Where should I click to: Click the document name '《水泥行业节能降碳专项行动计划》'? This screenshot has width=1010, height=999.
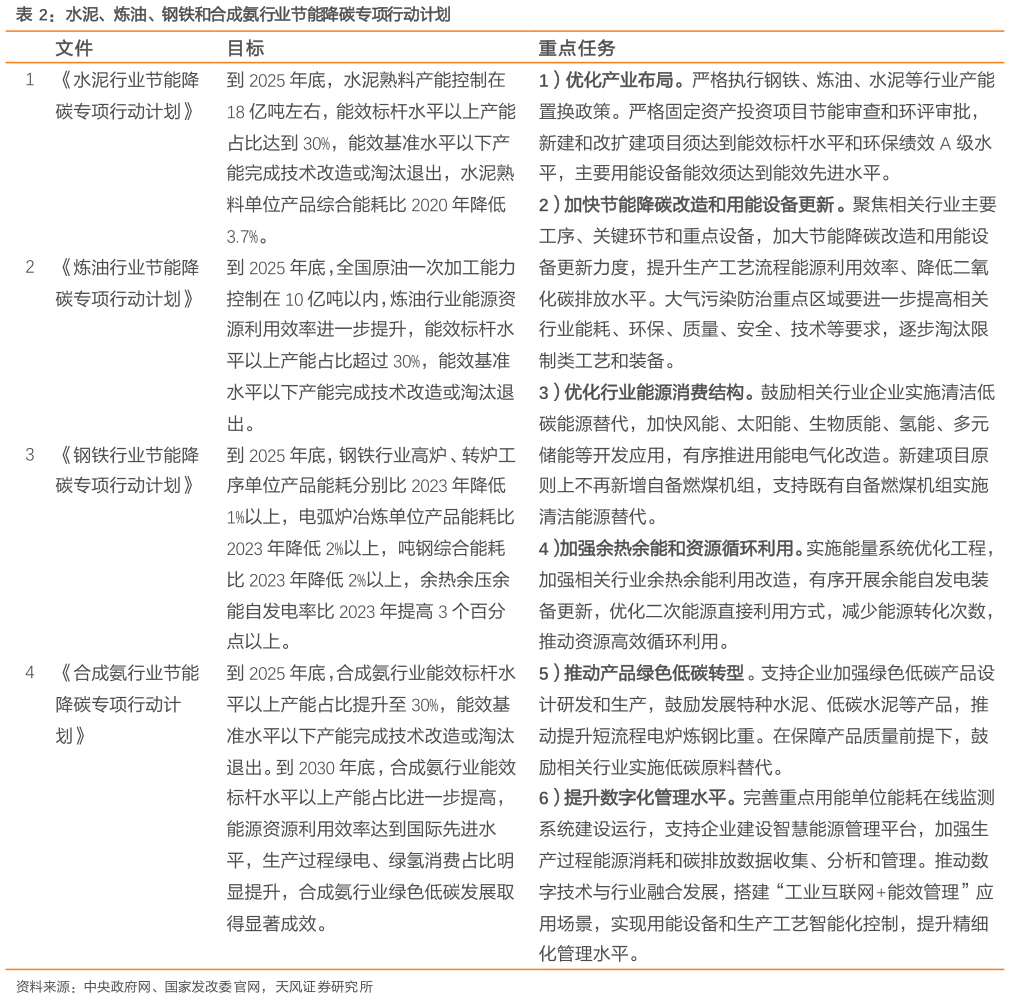tap(128, 96)
